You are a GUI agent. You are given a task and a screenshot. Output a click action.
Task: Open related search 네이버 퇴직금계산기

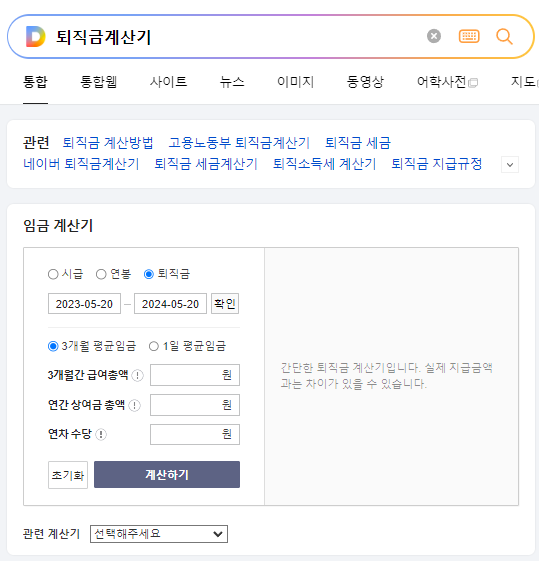click(81, 164)
